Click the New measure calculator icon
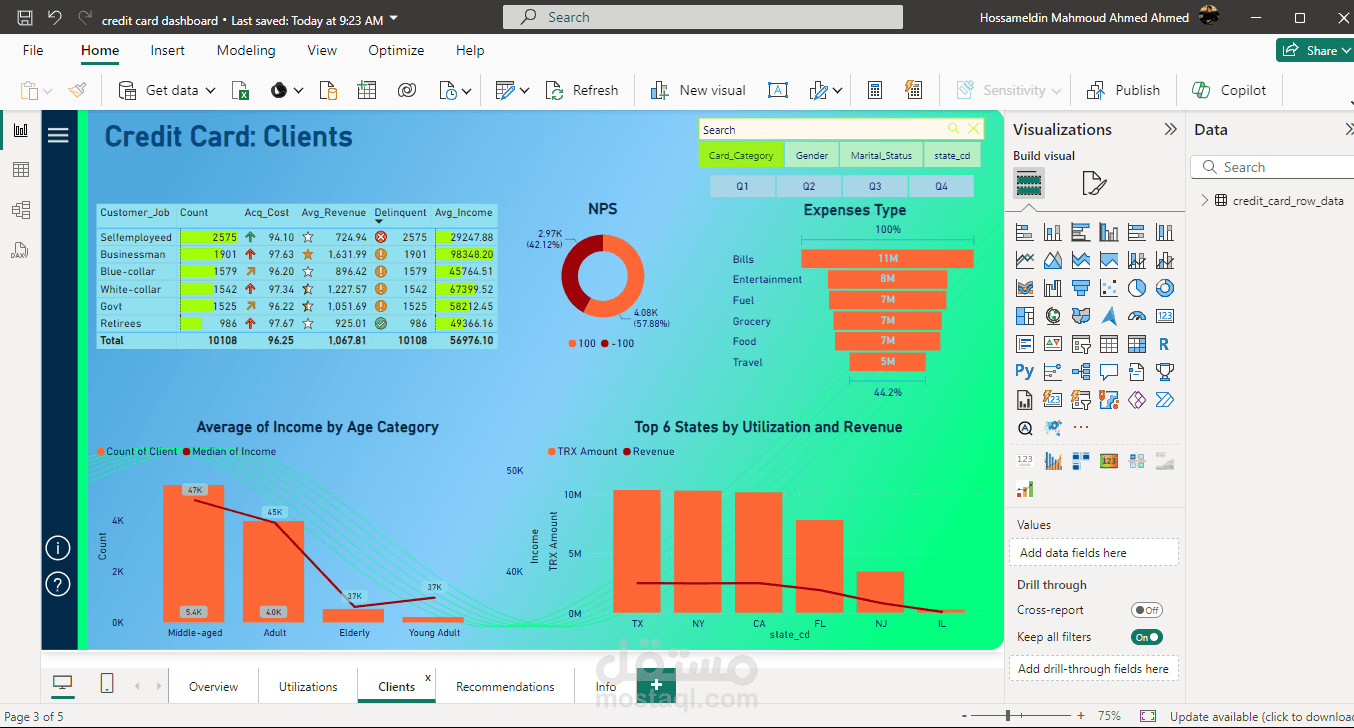The image size is (1354, 728). pos(875,91)
